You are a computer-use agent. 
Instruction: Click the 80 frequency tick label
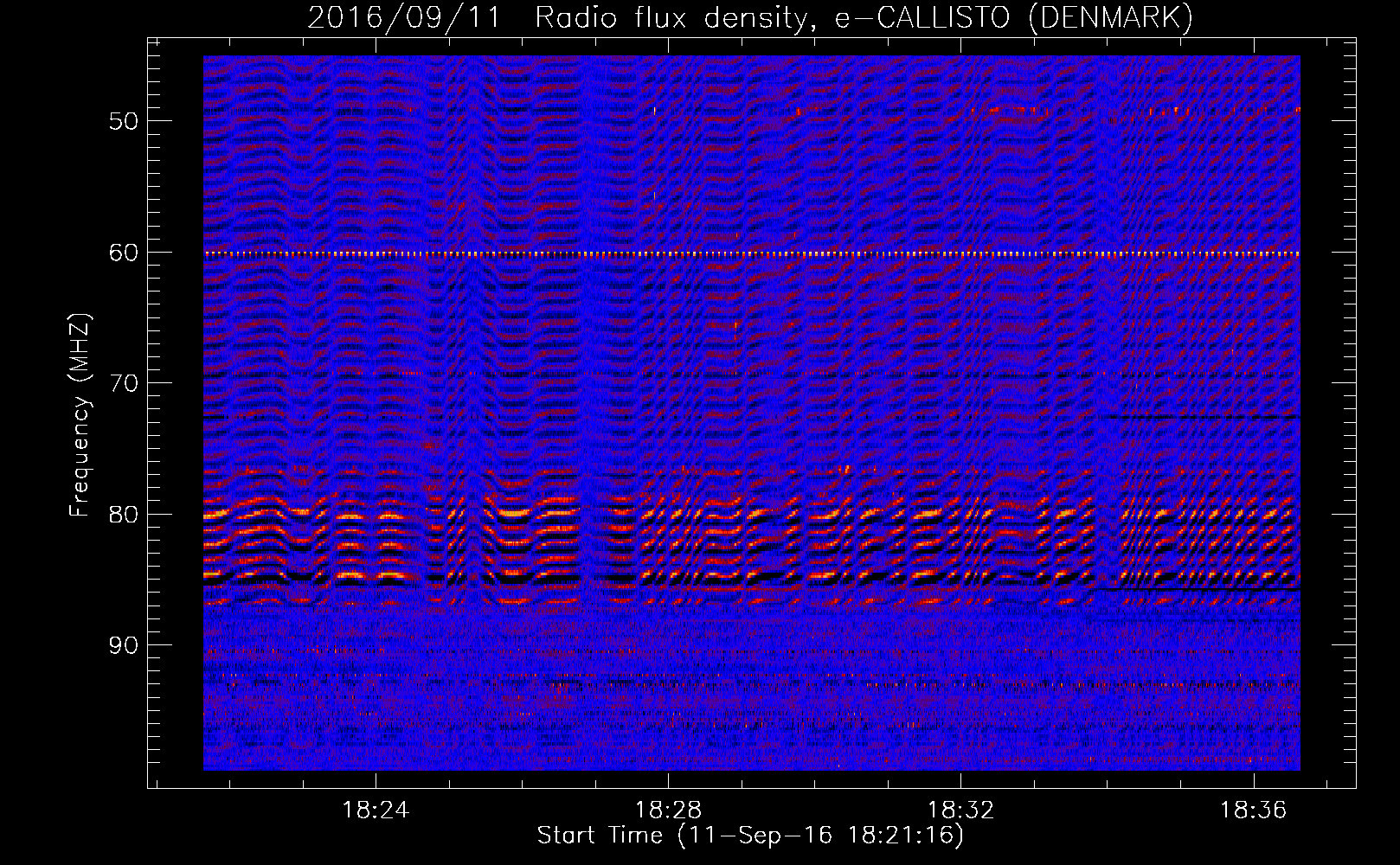click(124, 515)
